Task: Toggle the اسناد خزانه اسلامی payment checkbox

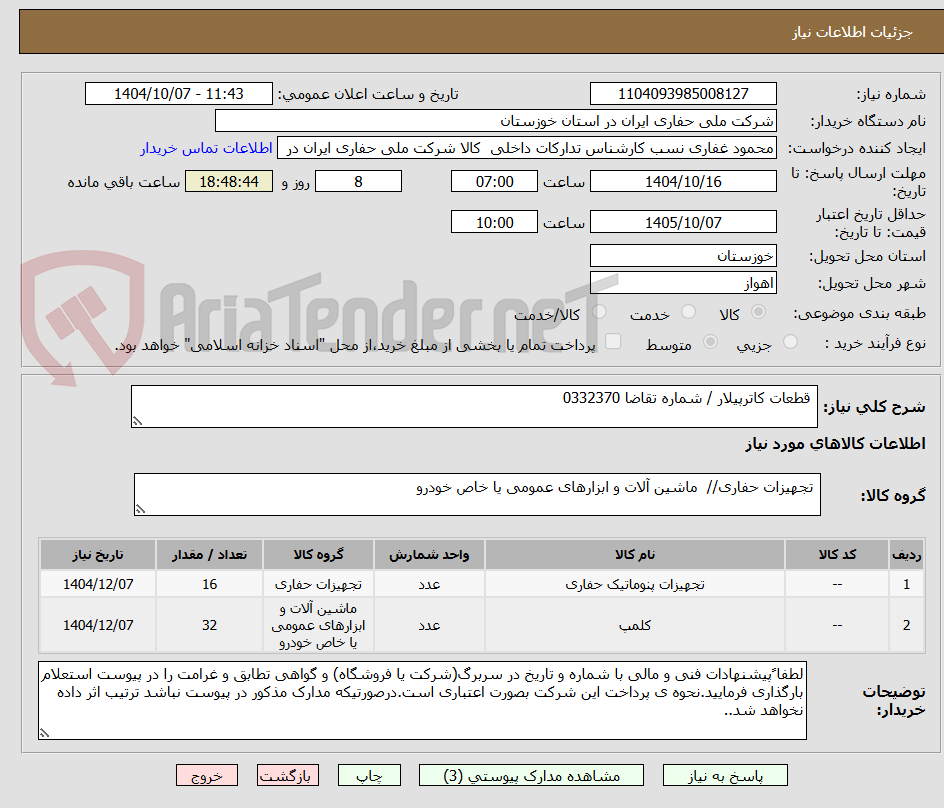Action: pos(613,341)
